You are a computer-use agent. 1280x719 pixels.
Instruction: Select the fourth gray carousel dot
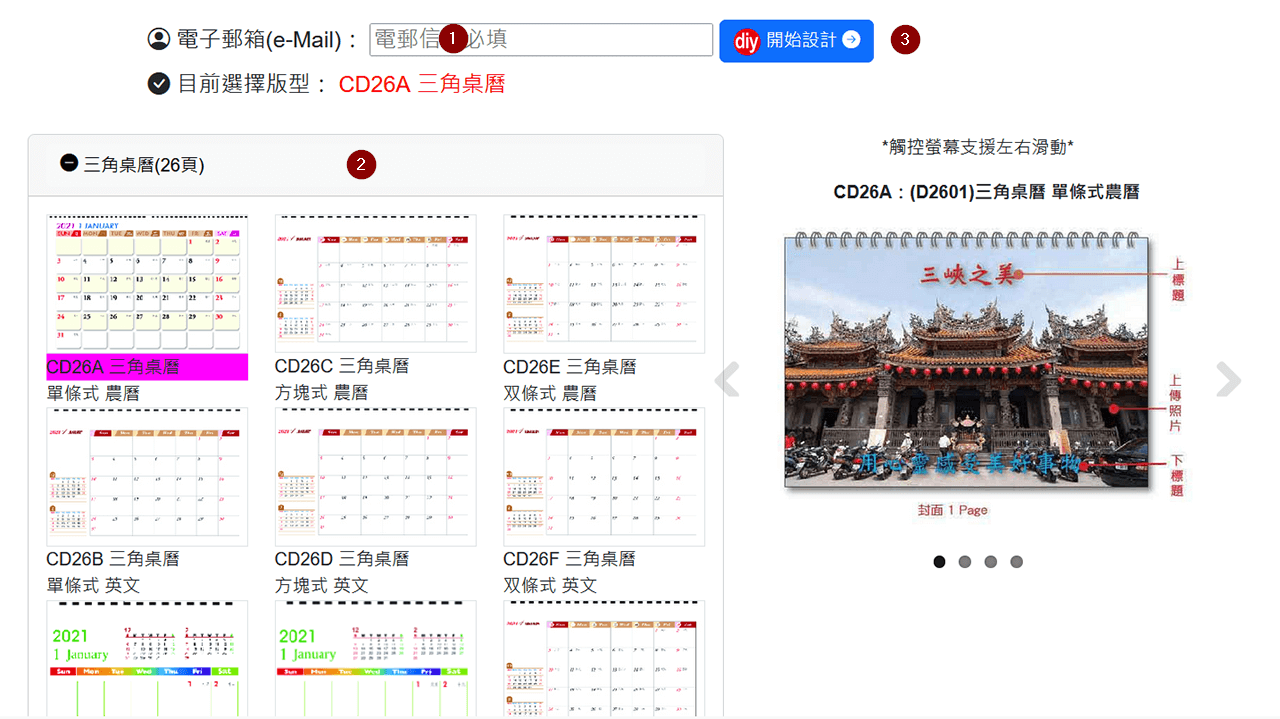(1016, 561)
